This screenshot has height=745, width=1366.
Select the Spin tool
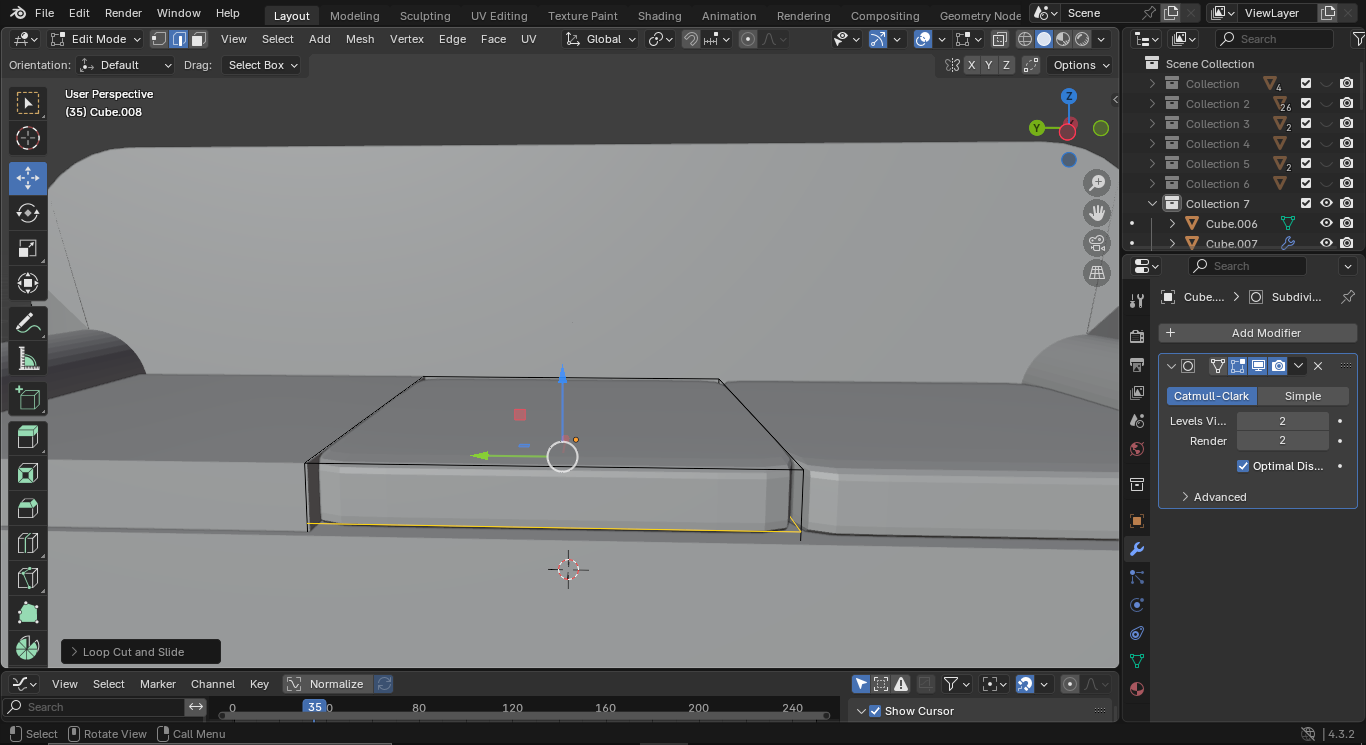point(28,648)
